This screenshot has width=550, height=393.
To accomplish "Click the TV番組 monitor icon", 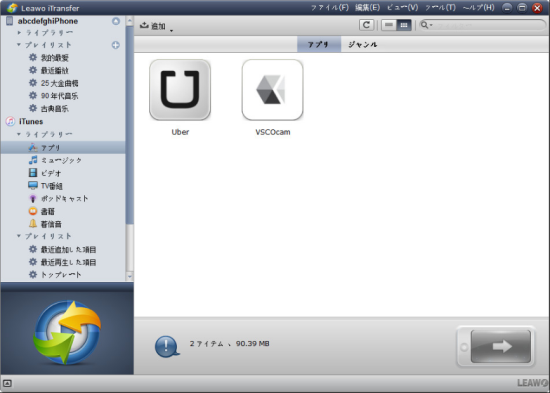I will click(33, 185).
